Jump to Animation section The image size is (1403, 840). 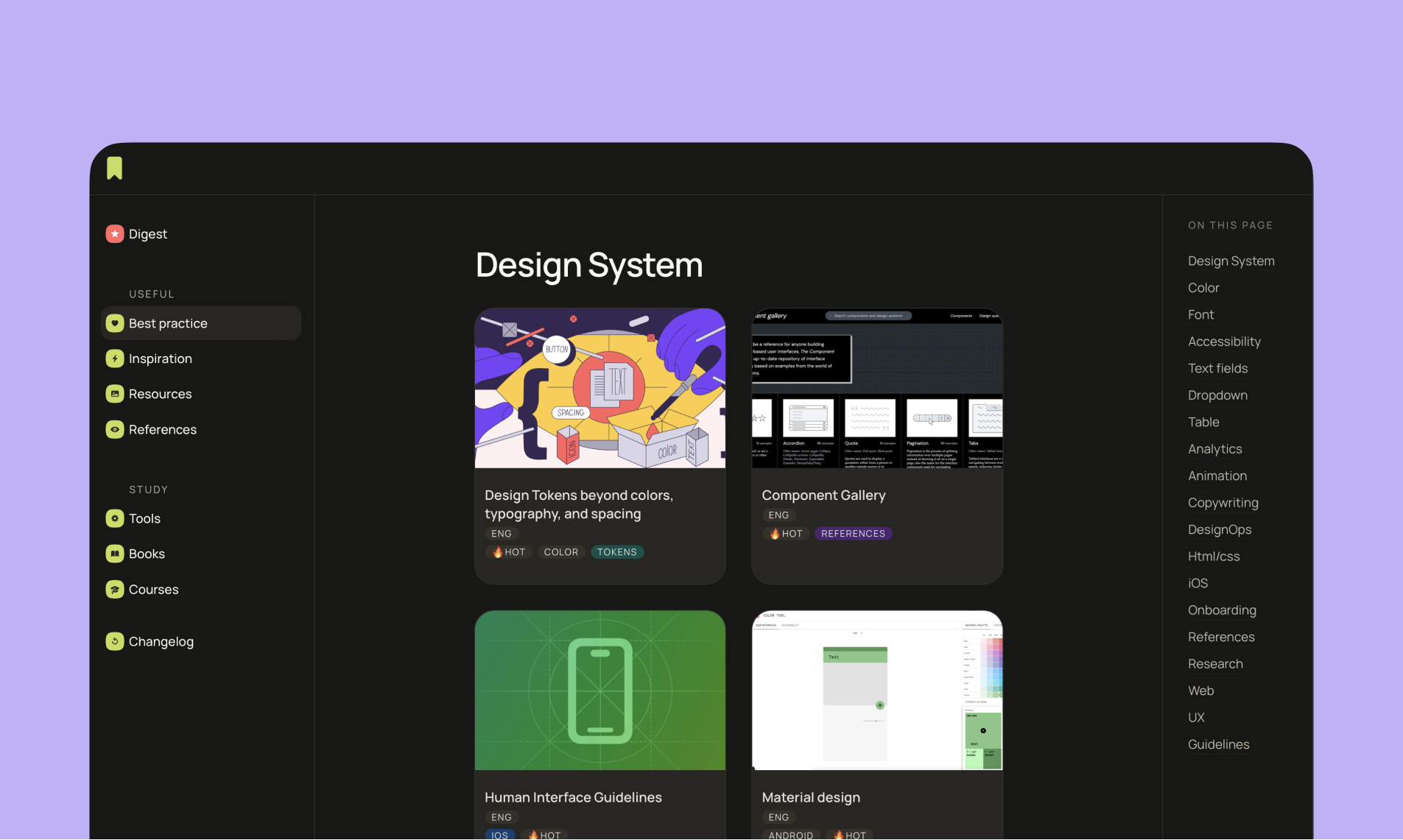pyautogui.click(x=1217, y=476)
